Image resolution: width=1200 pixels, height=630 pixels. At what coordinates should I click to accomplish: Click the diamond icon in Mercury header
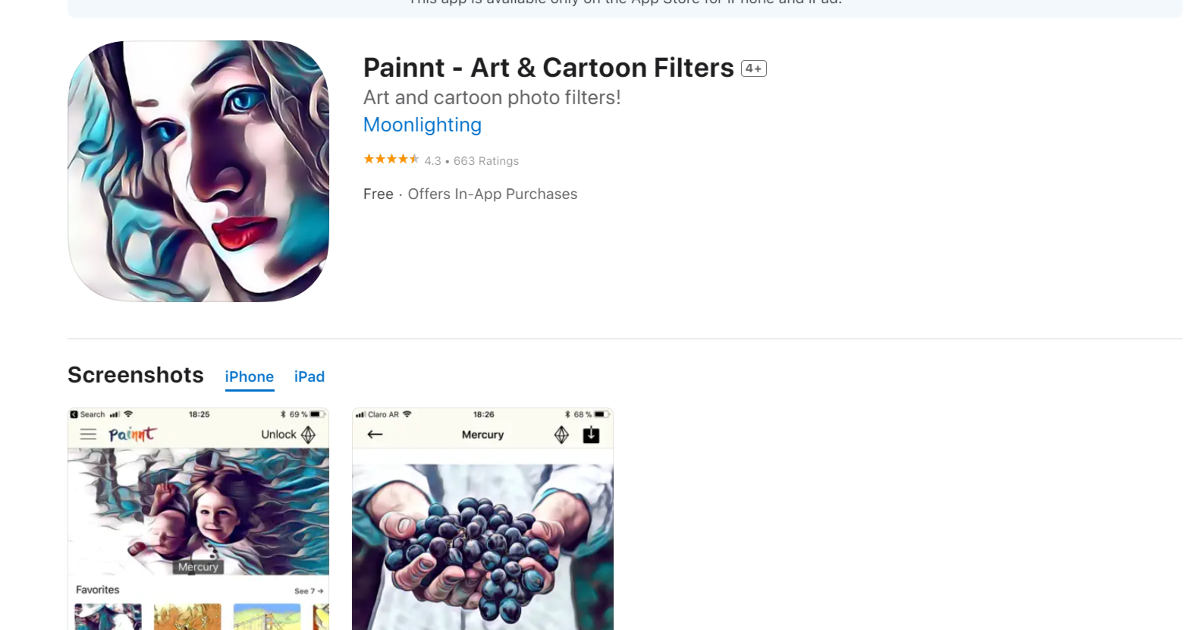click(x=562, y=435)
